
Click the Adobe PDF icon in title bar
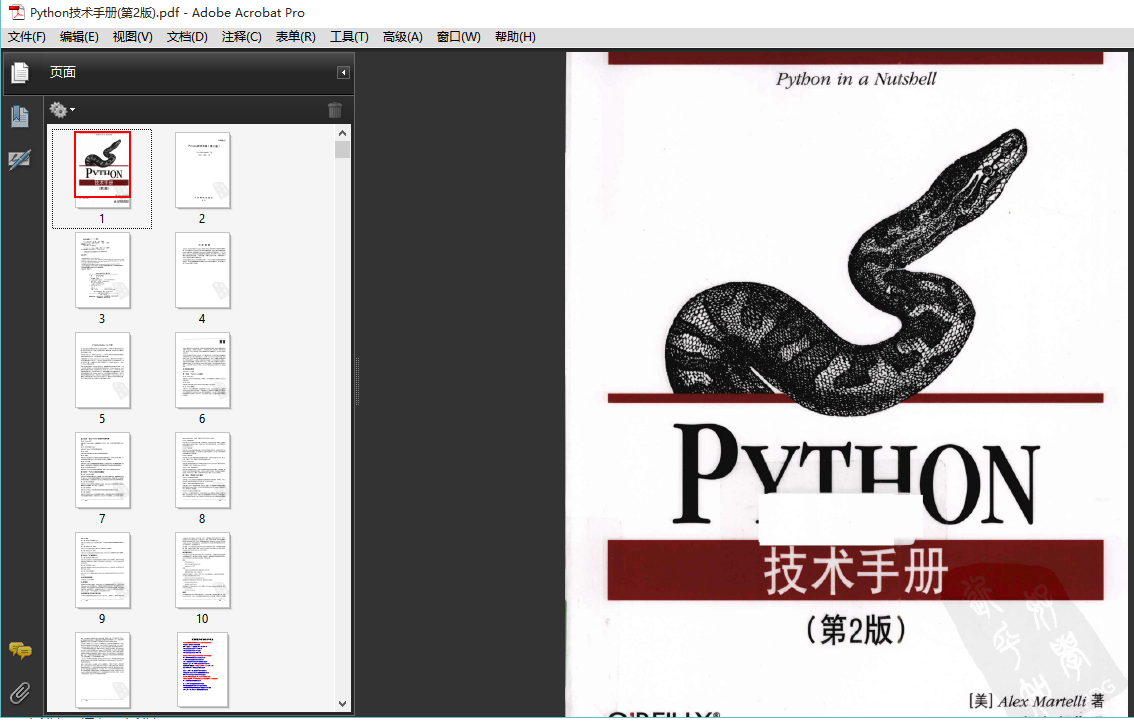(16, 12)
